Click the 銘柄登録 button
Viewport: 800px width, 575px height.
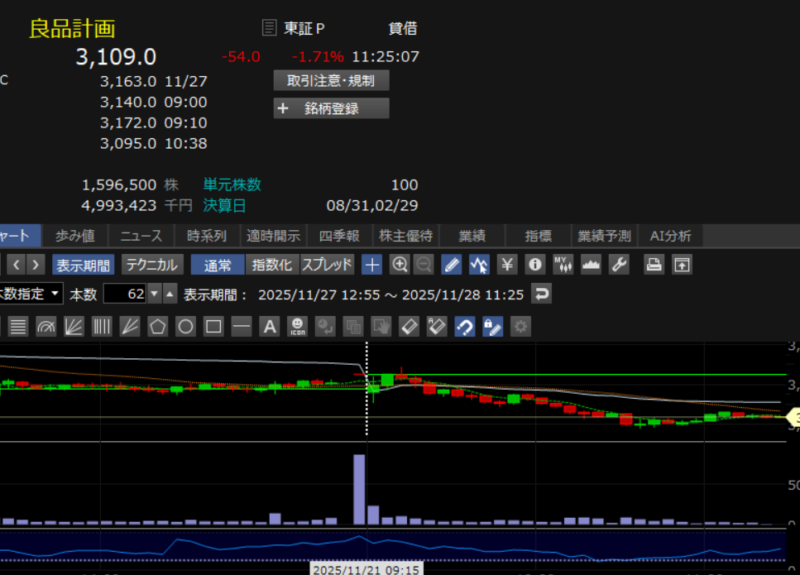331,109
